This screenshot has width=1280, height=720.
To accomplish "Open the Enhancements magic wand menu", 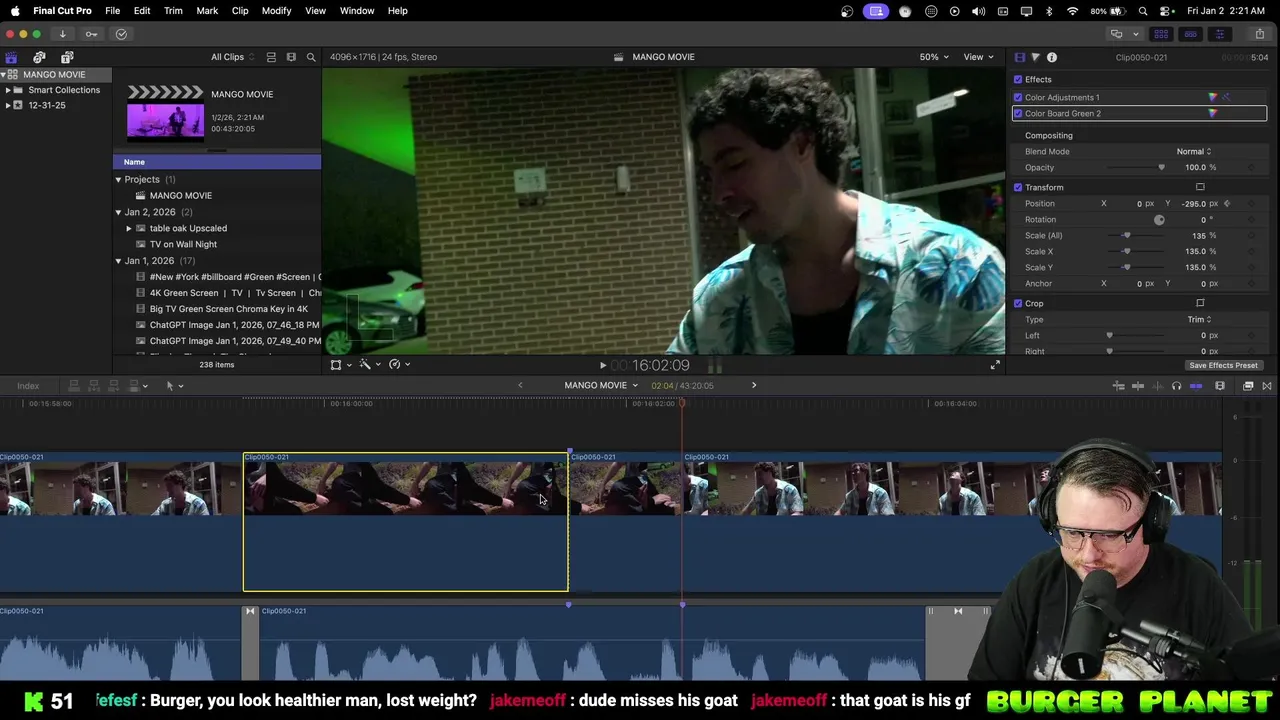I will 368,364.
